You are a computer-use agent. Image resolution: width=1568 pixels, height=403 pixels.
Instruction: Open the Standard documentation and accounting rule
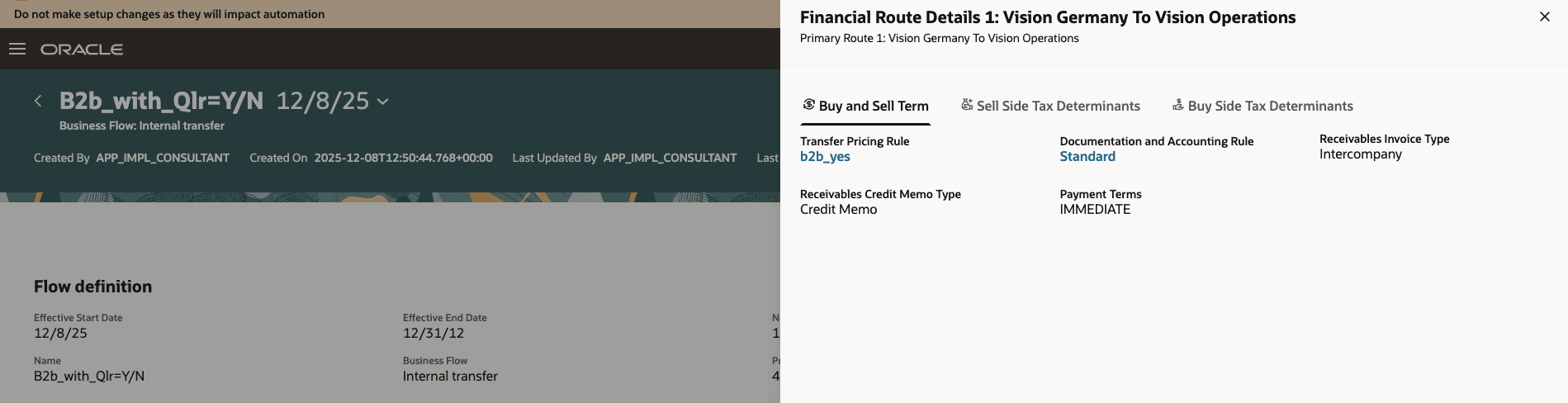point(1087,157)
